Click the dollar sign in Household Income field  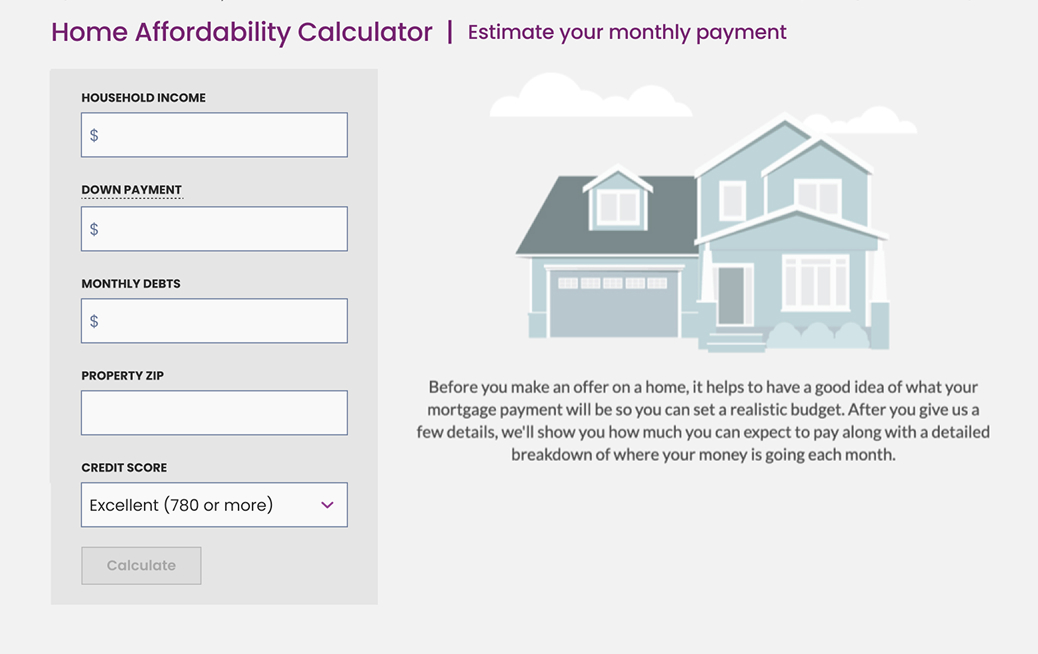click(x=94, y=135)
